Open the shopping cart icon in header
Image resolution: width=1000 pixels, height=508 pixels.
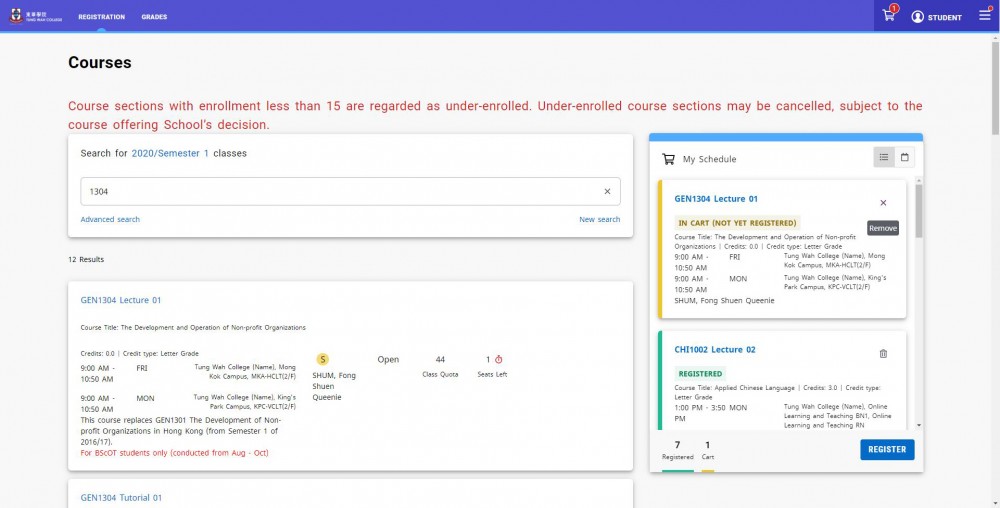888,16
